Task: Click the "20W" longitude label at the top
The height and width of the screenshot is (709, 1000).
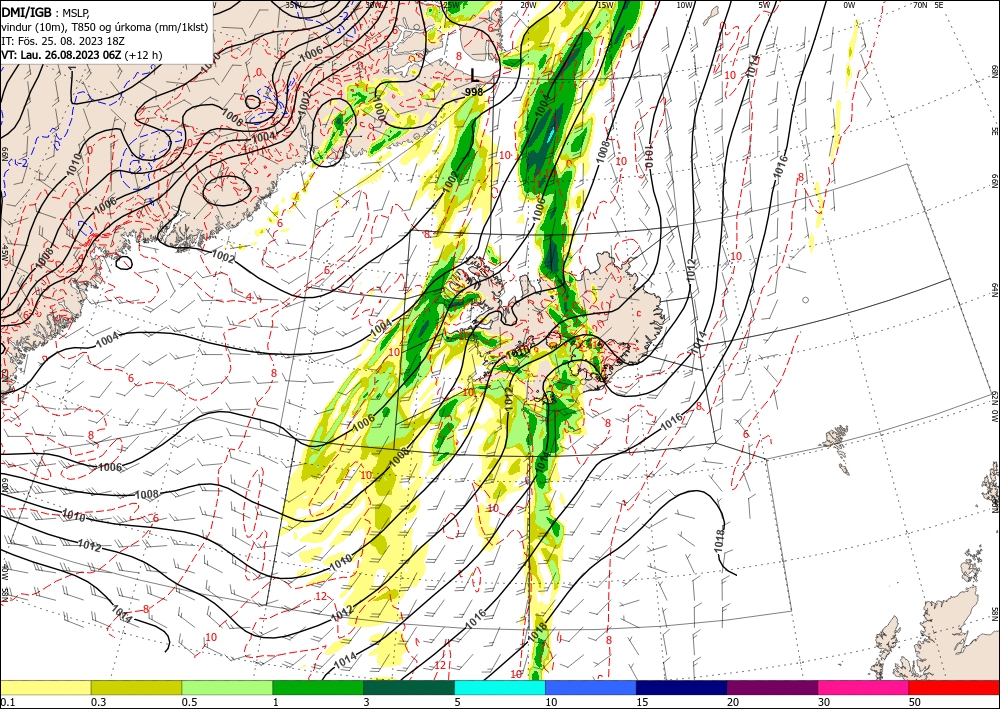Action: 528,5
